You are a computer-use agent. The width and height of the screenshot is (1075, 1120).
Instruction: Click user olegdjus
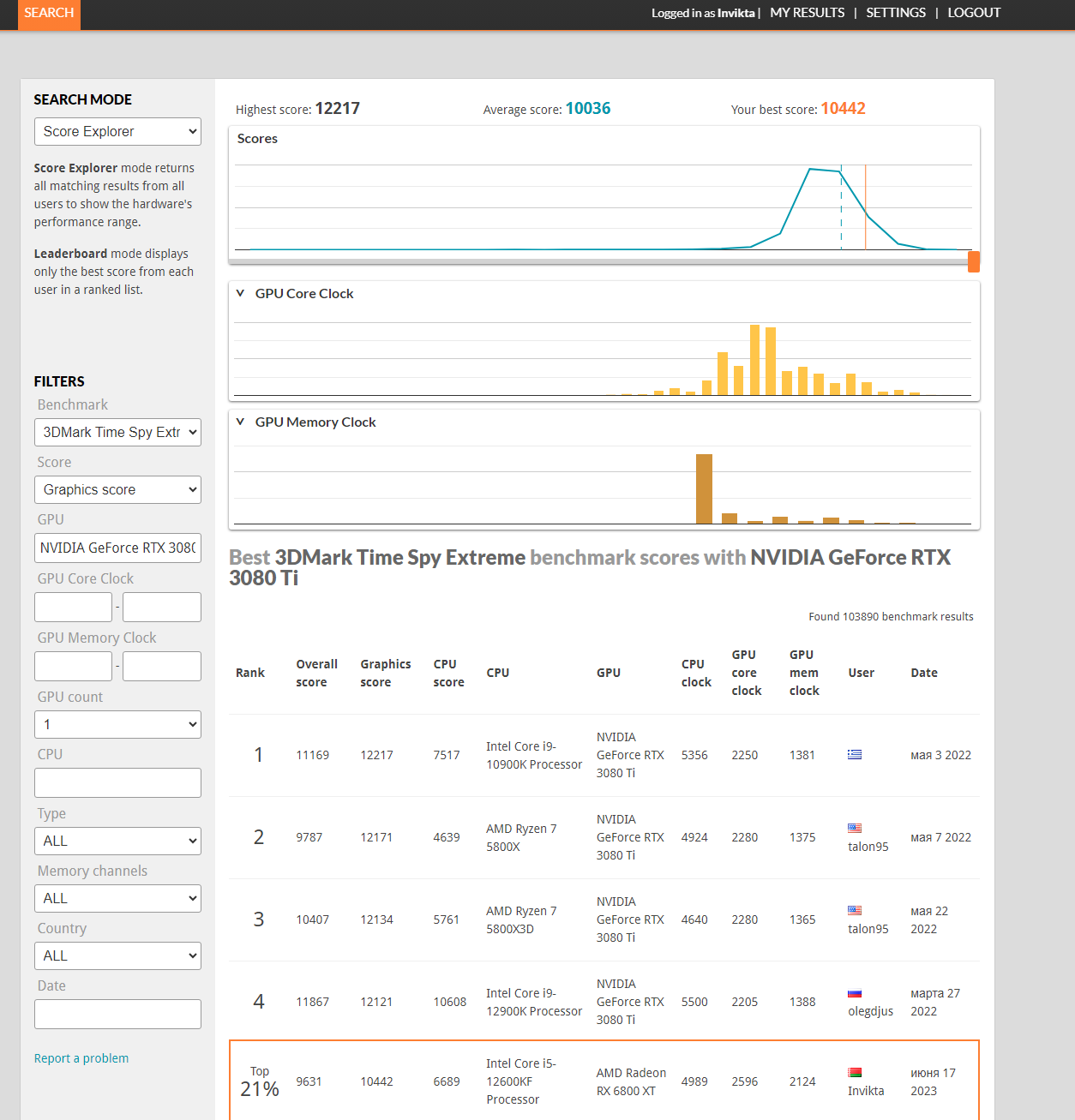pyautogui.click(x=870, y=1011)
